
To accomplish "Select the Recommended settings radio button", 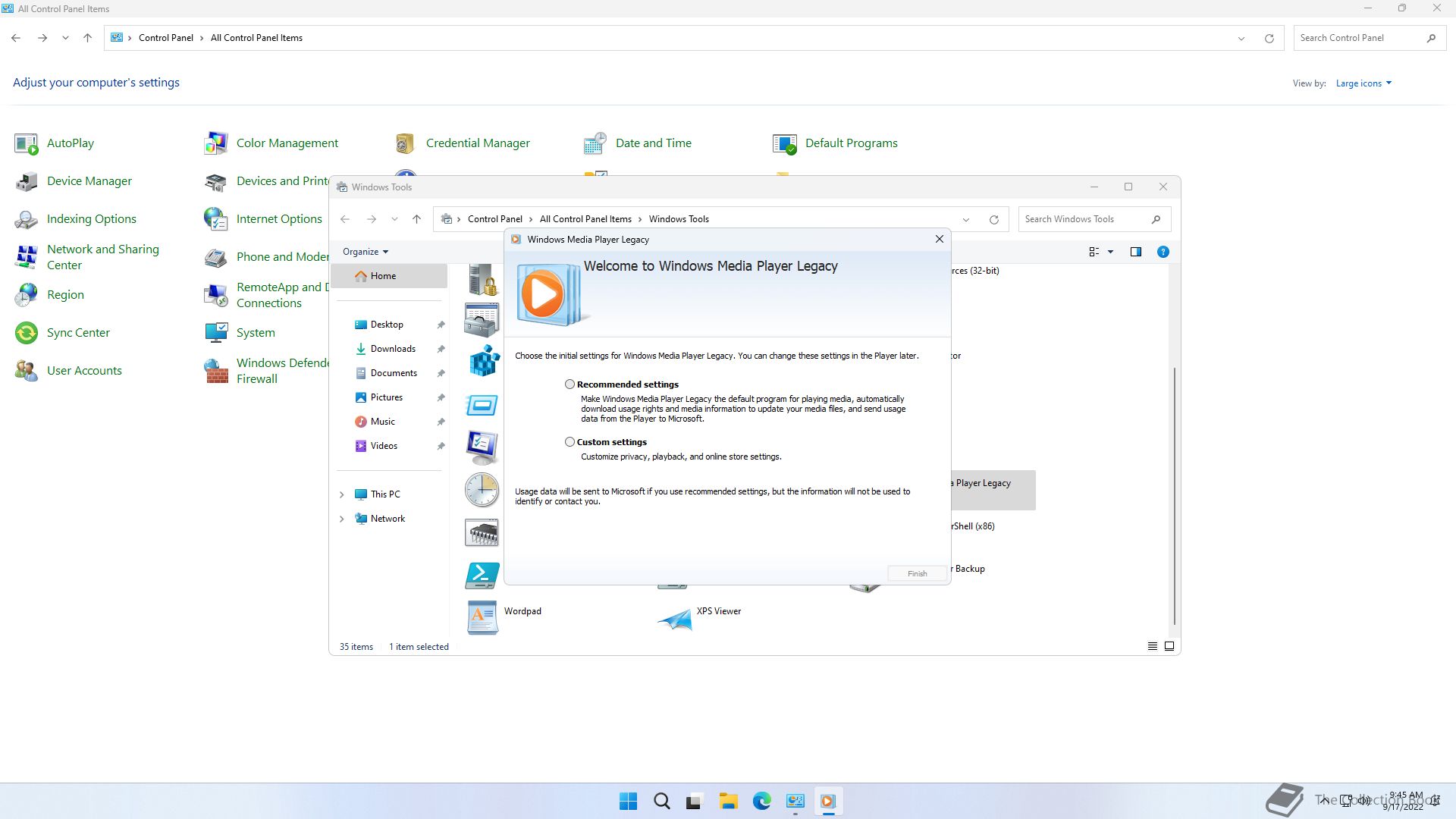I will 570,384.
